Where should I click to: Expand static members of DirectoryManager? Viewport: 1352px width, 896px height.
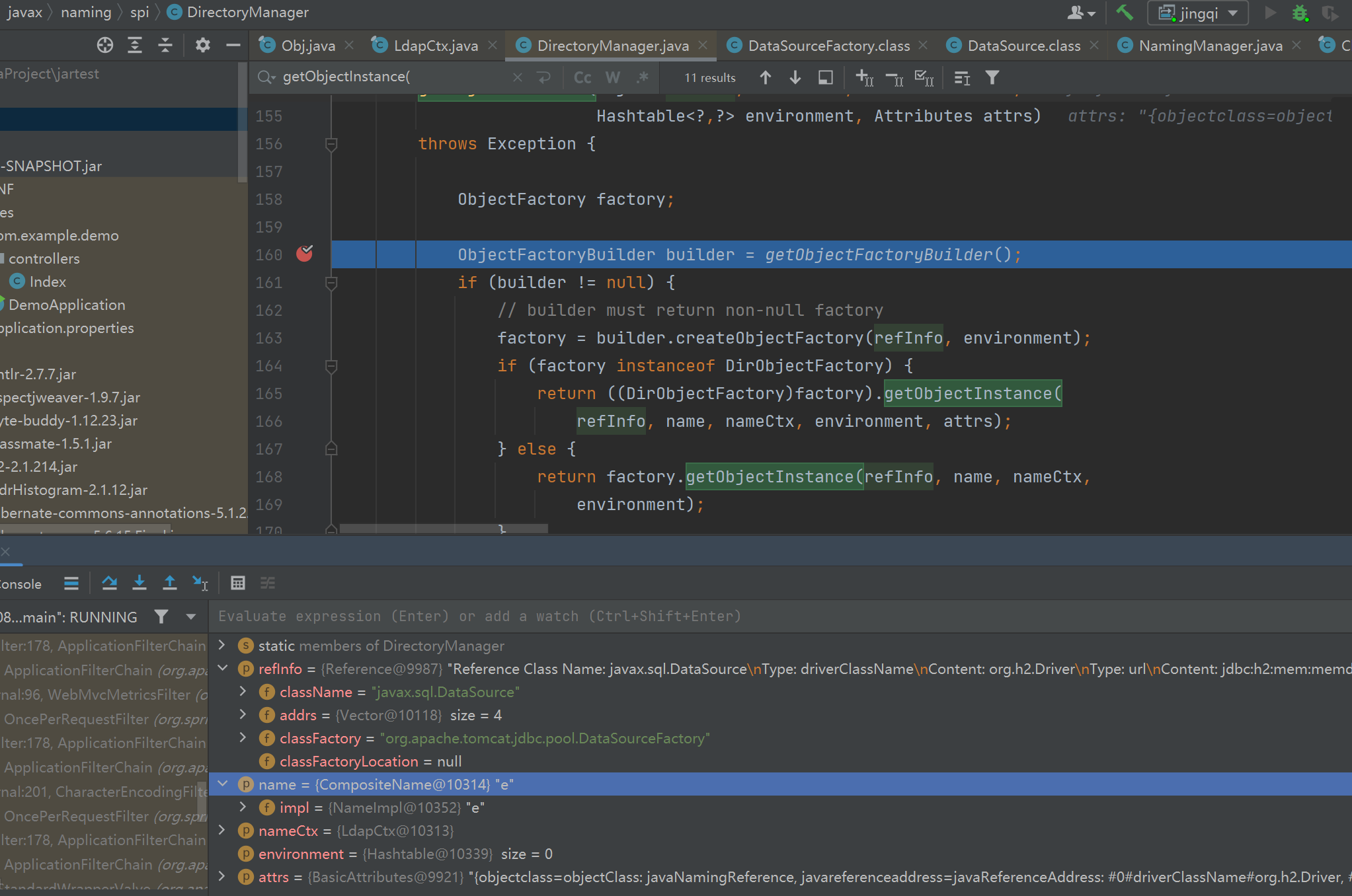222,645
